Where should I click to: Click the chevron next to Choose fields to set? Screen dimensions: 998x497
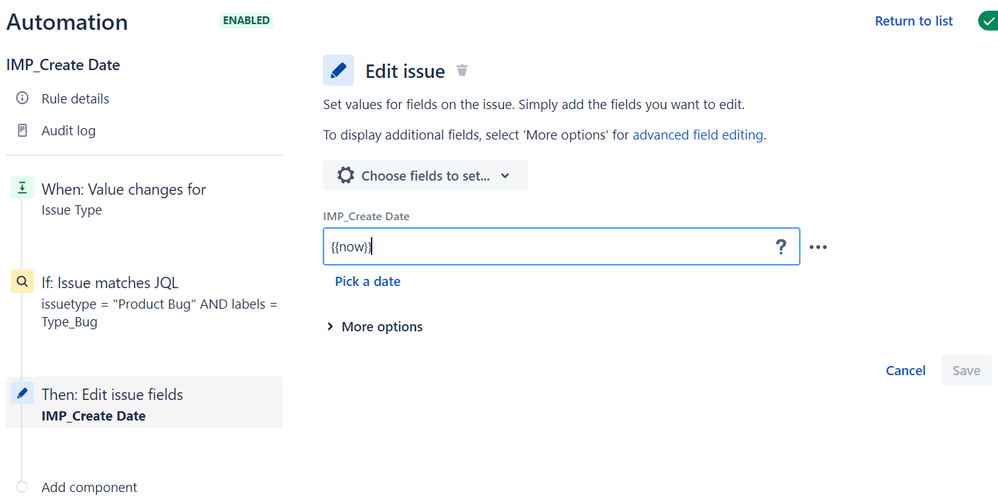point(505,176)
